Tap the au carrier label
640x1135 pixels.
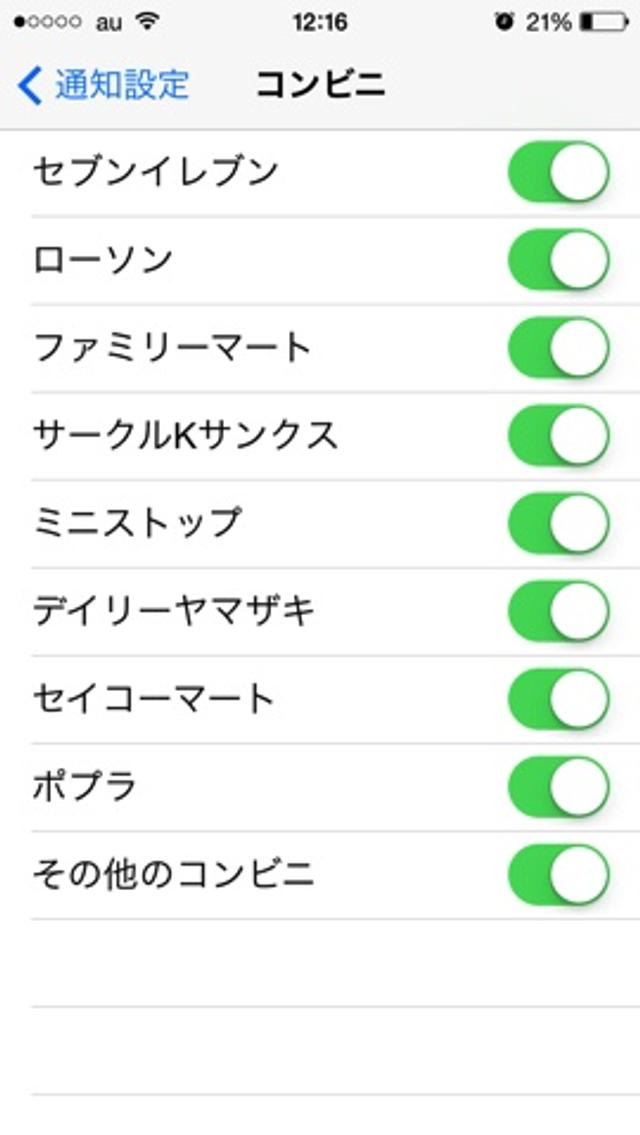[x=108, y=23]
